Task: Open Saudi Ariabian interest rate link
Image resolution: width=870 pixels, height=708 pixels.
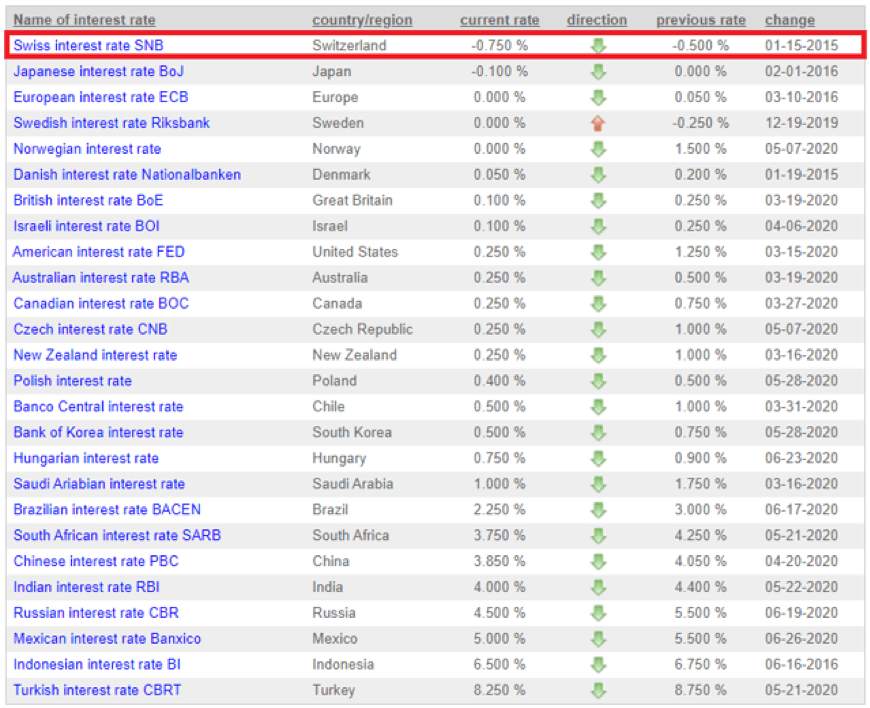Action: (x=99, y=484)
